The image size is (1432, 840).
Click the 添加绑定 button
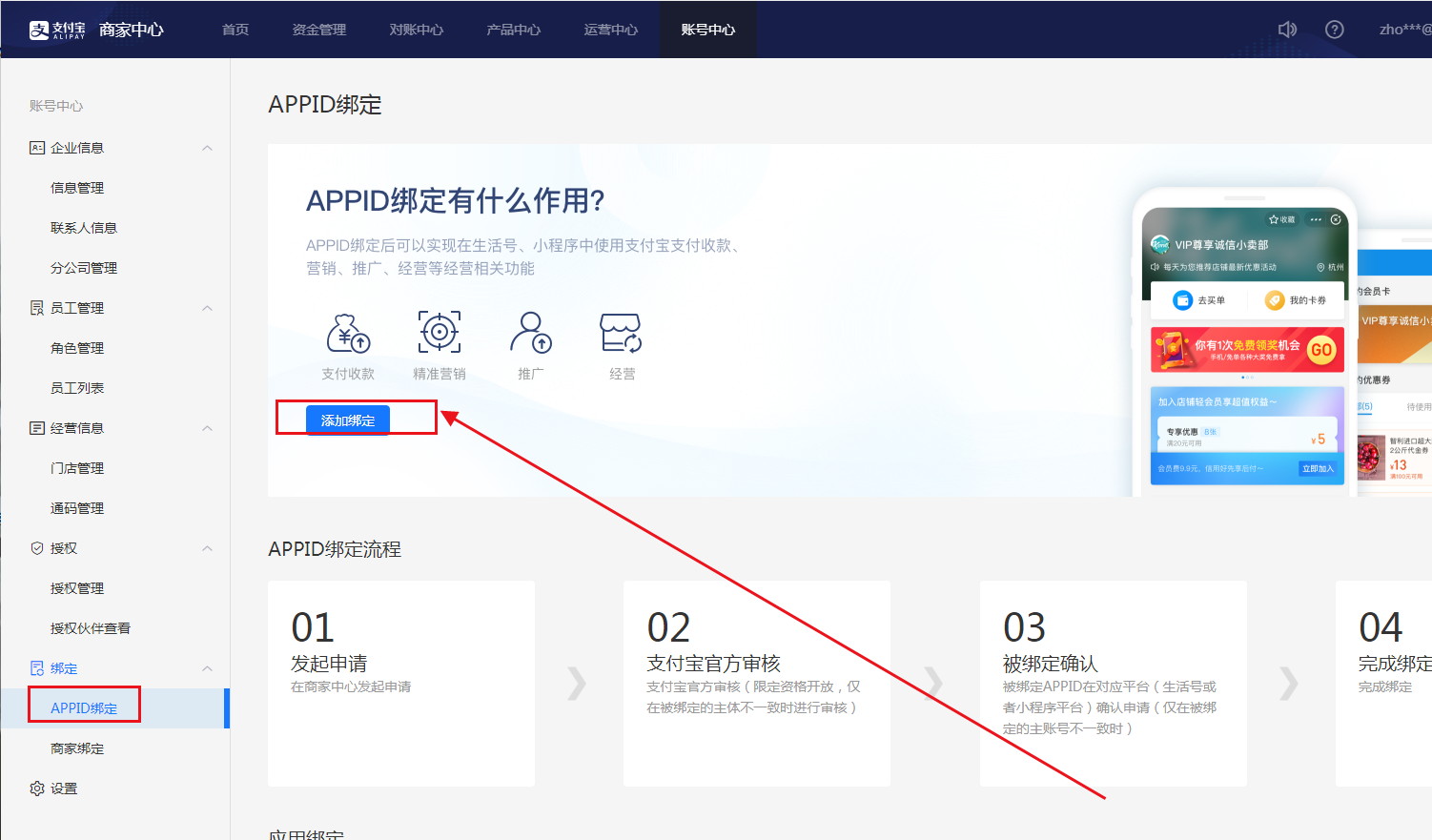tap(348, 420)
